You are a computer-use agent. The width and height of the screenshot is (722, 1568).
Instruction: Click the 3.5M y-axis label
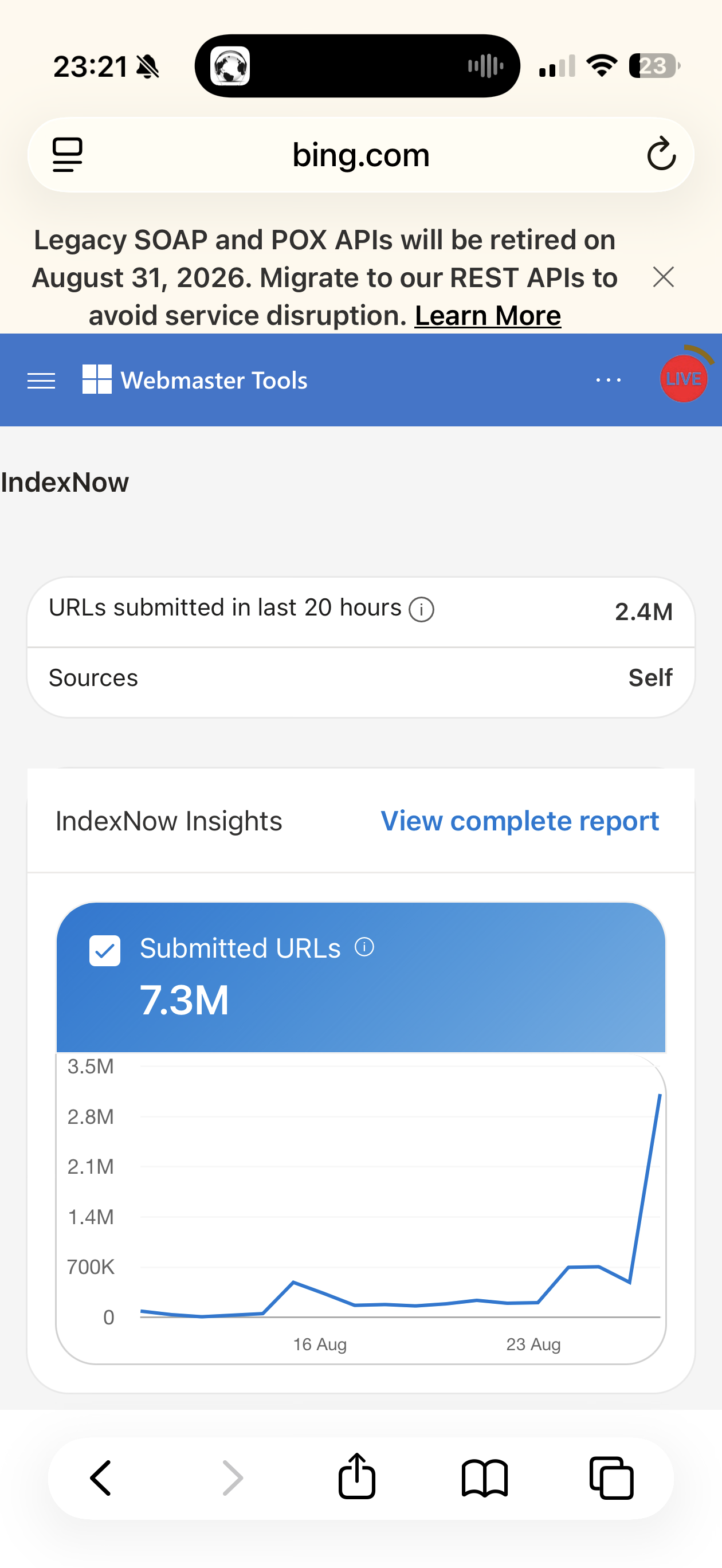[91, 1067]
